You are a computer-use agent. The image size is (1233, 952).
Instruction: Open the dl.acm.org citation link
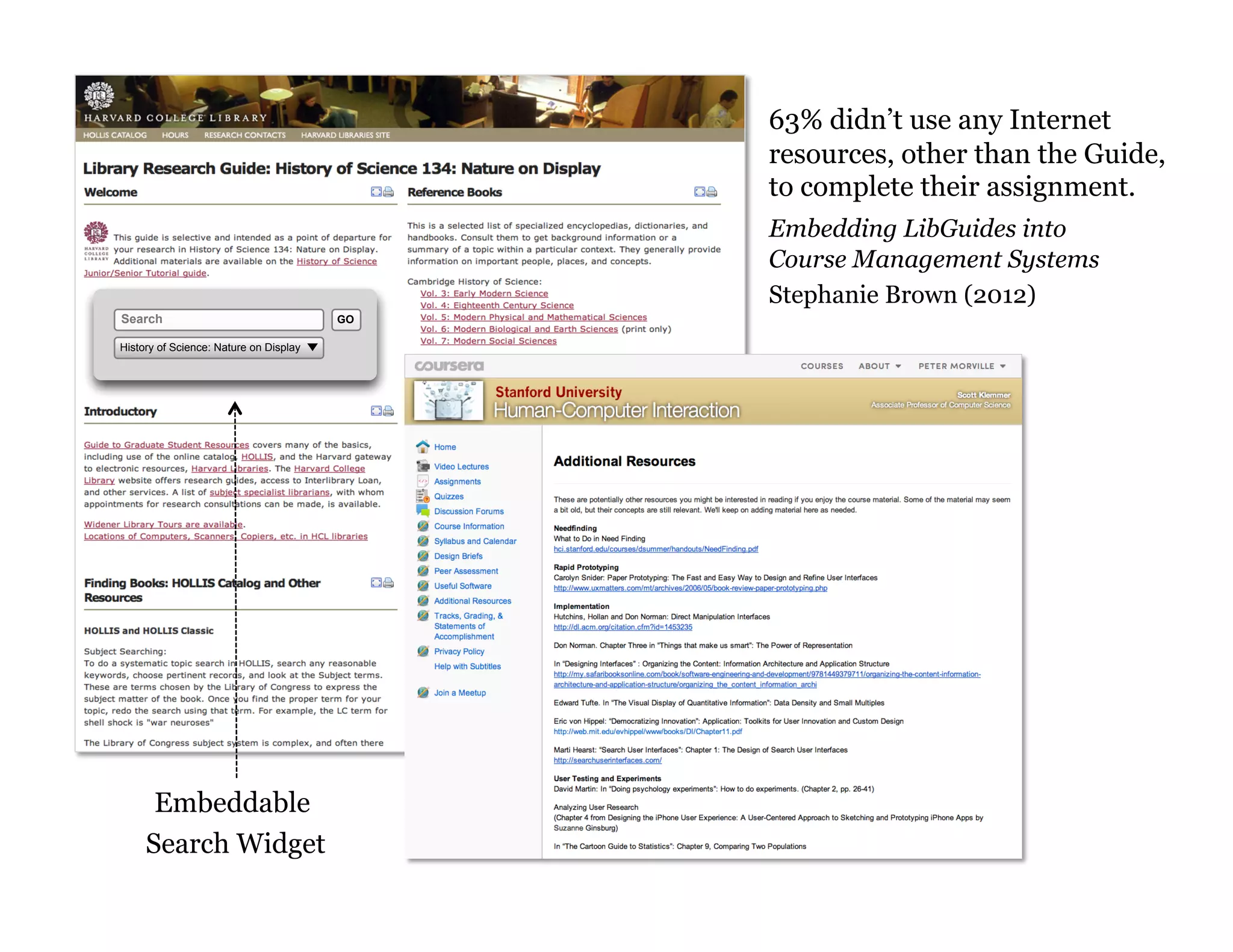coord(623,627)
